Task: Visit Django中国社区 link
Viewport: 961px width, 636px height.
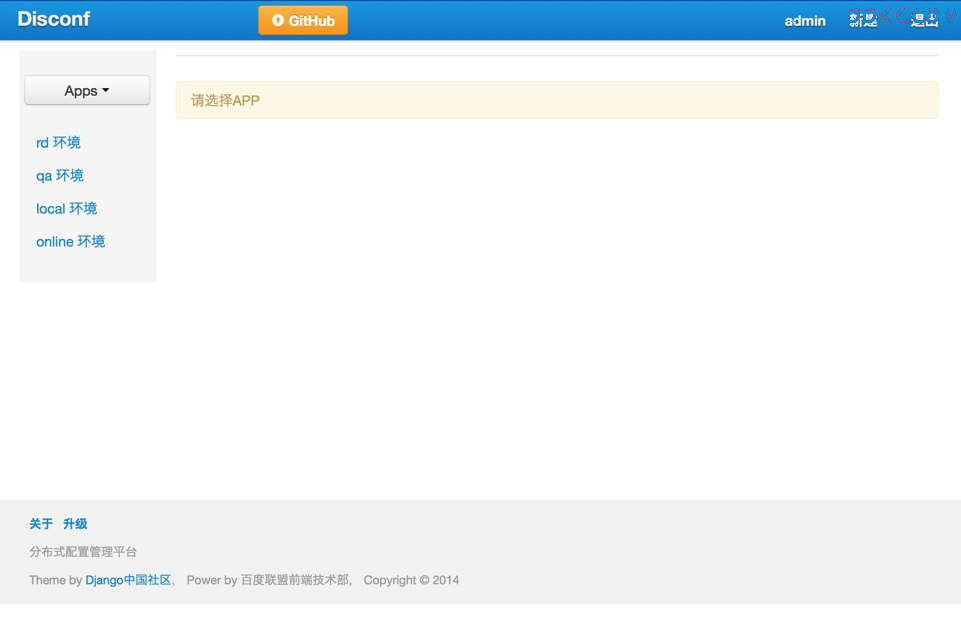Action: [128, 580]
